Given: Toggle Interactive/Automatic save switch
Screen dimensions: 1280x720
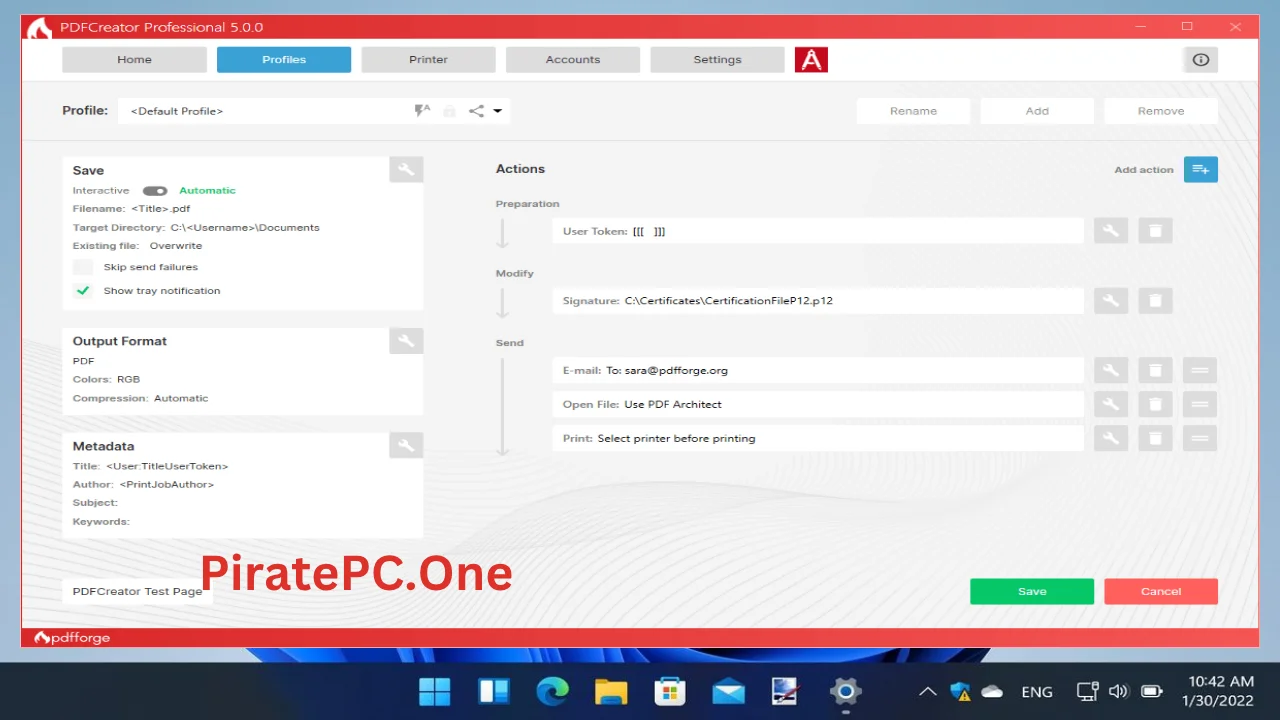Looking at the screenshot, I should [155, 191].
